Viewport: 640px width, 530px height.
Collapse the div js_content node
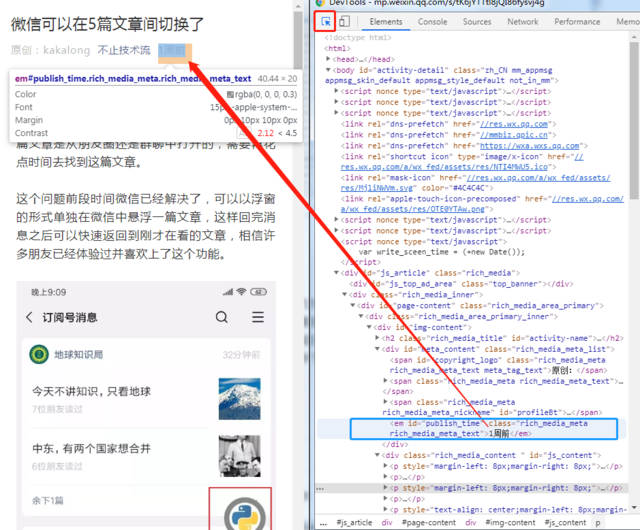point(377,455)
